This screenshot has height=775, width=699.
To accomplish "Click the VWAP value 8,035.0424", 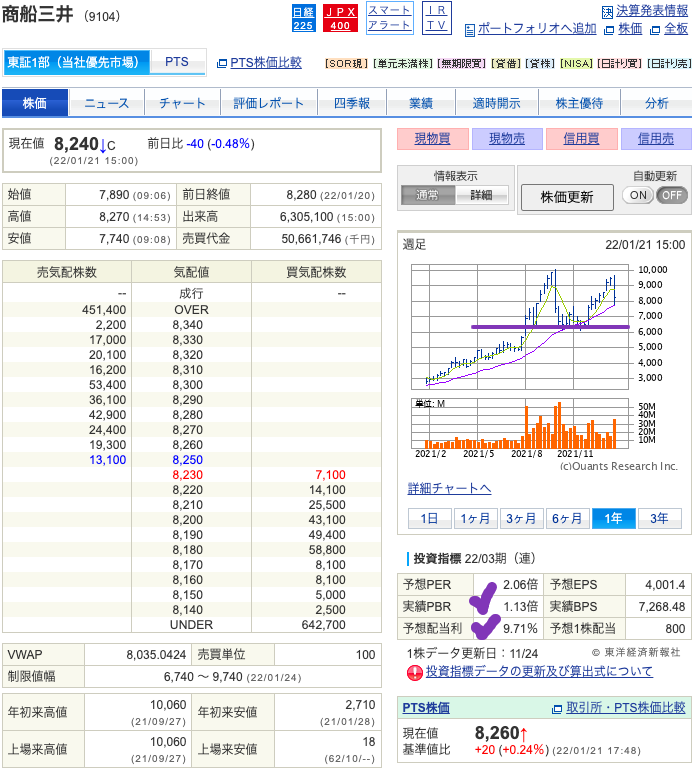I will pyautogui.click(x=156, y=655).
